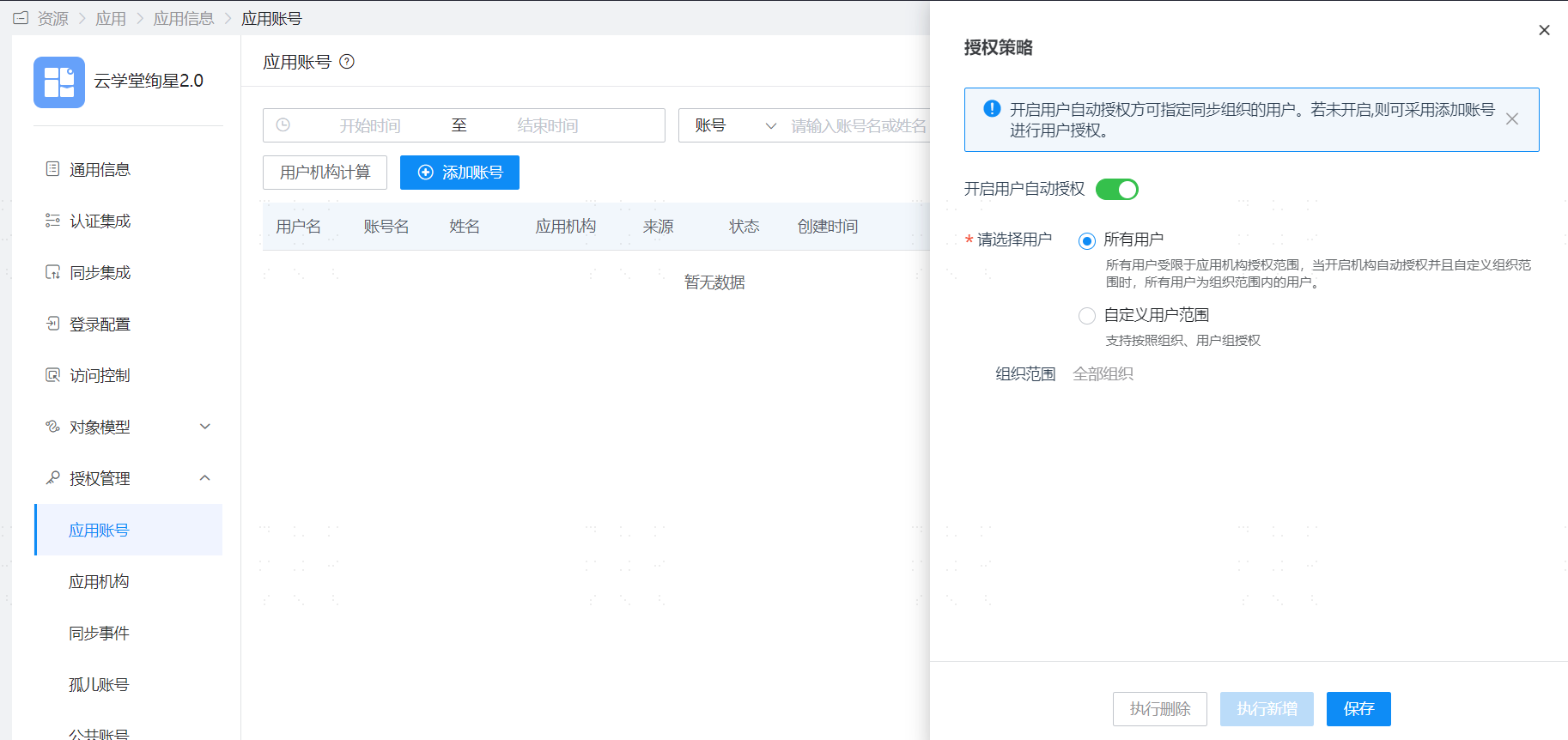The width and height of the screenshot is (1568, 740).
Task: Click the 姓名 column header
Action: 465,227
